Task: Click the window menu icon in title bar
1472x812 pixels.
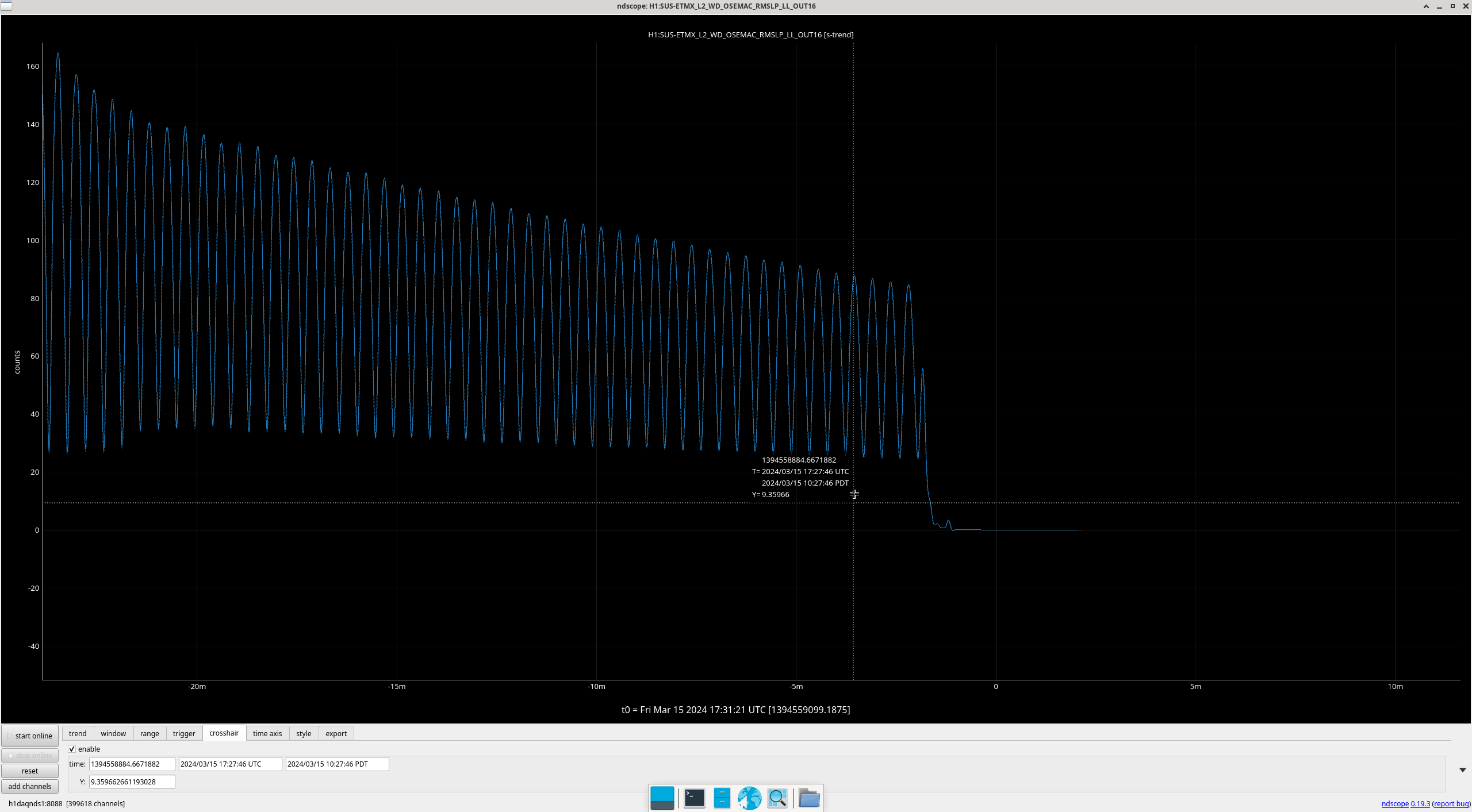Action: tap(6, 6)
